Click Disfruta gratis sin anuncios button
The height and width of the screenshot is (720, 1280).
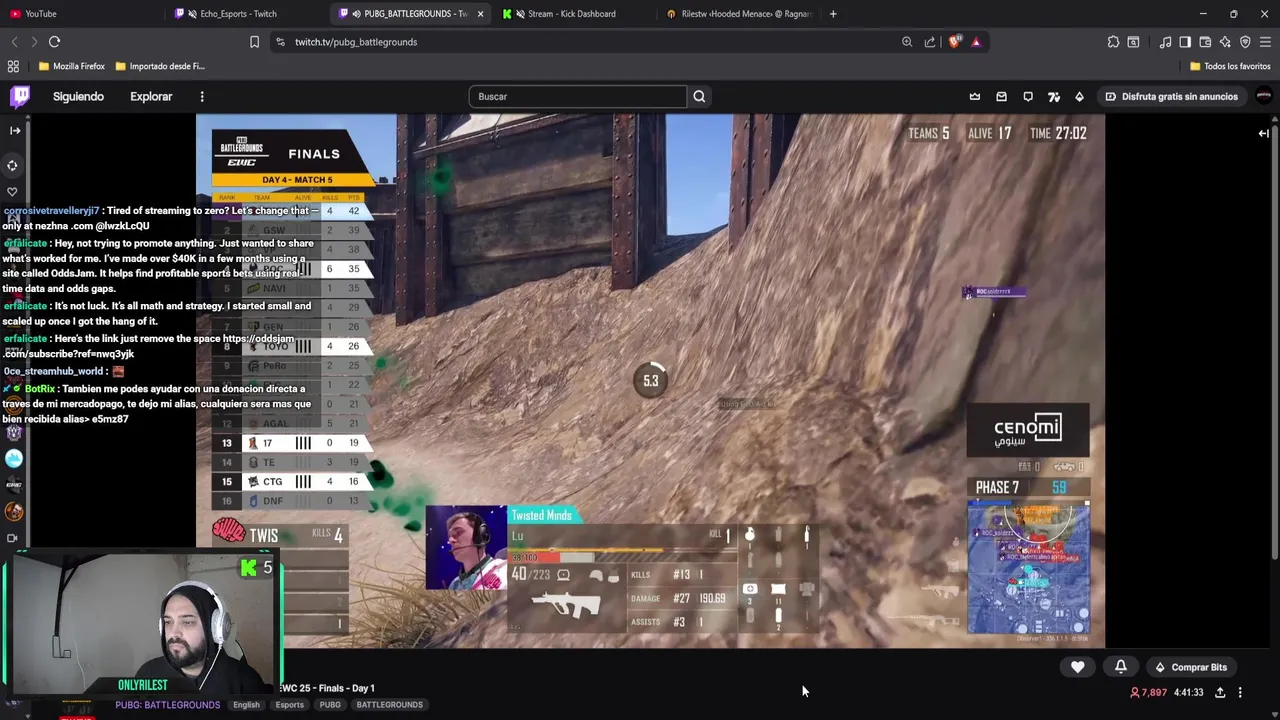[1171, 96]
